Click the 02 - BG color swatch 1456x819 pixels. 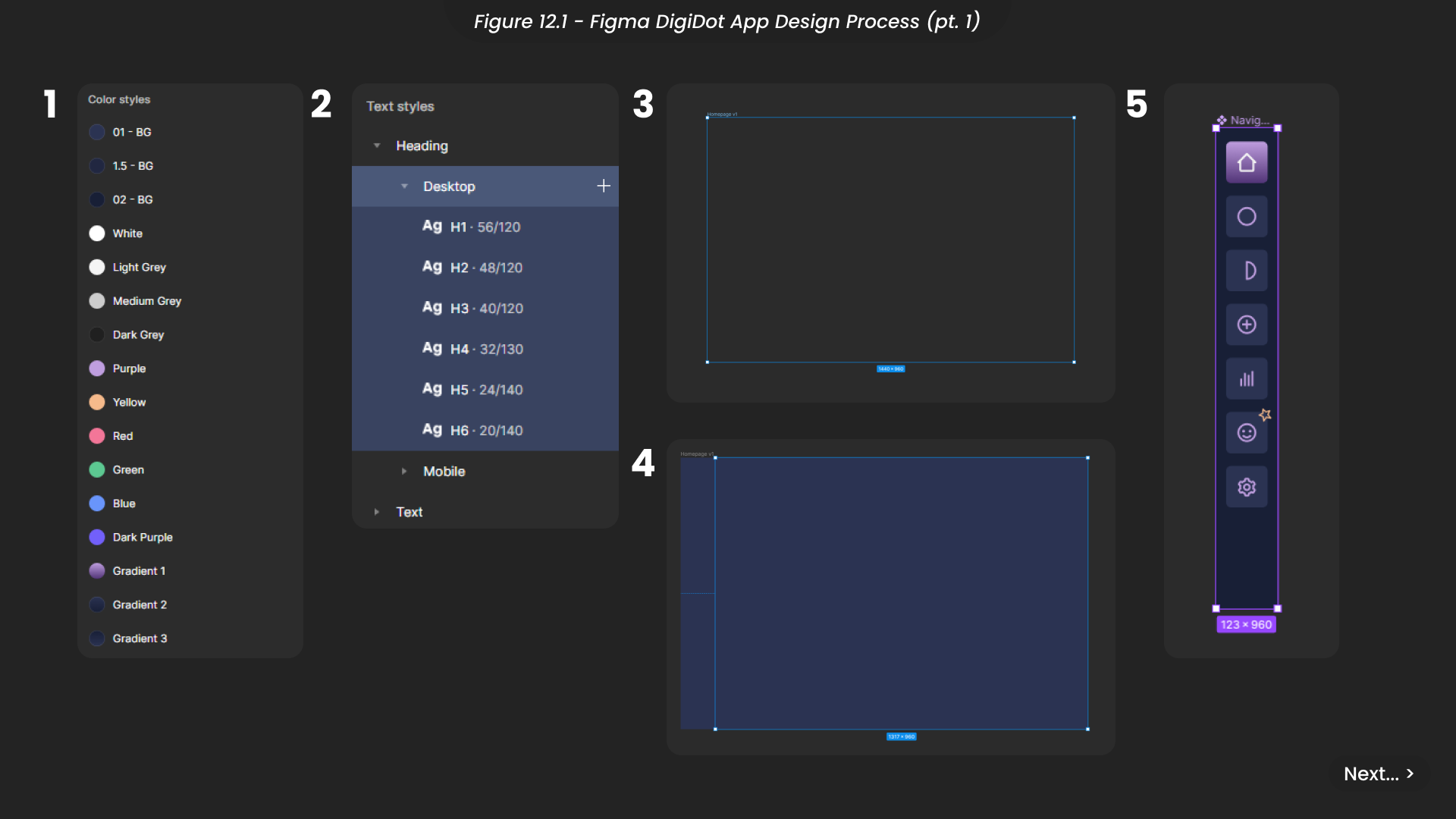pyautogui.click(x=97, y=199)
